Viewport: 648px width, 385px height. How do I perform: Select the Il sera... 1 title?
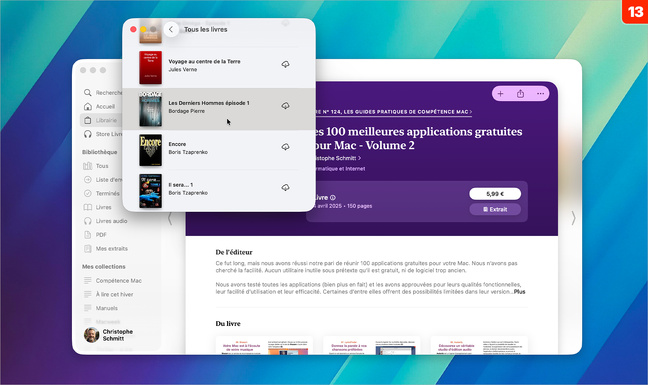point(181,185)
